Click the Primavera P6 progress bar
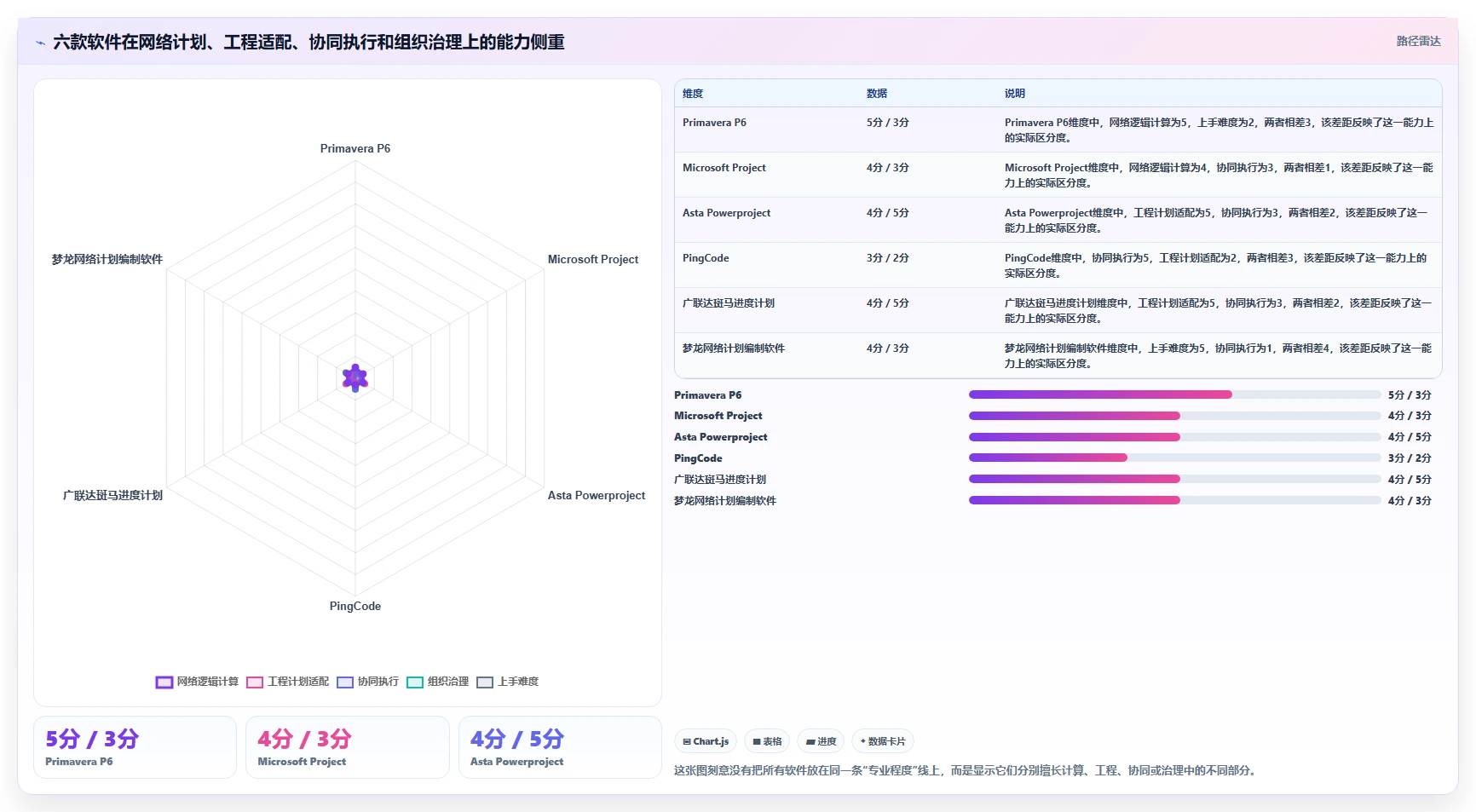This screenshot has height=812, width=1476. [x=1174, y=394]
